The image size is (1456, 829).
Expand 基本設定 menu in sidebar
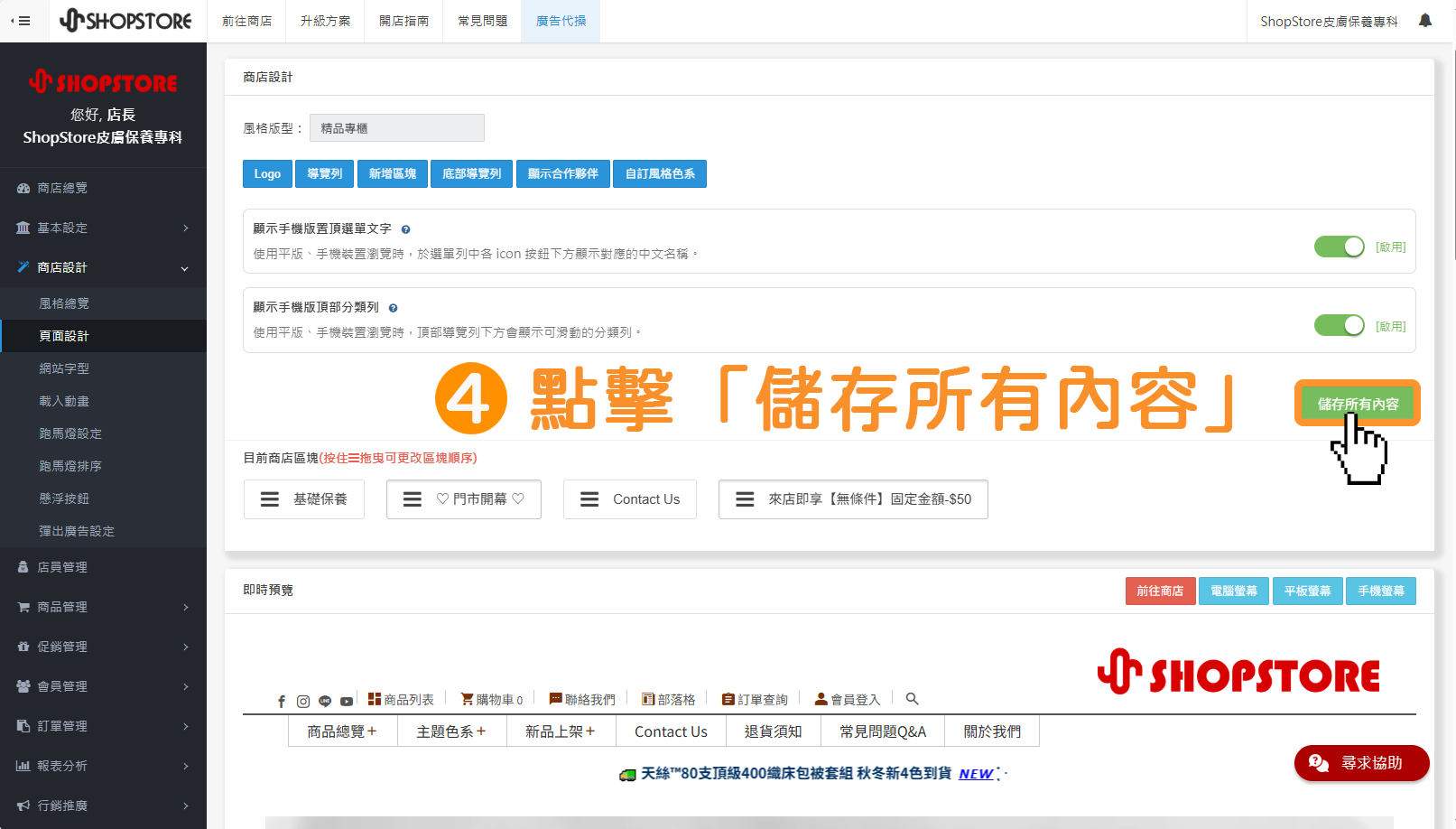(x=103, y=228)
